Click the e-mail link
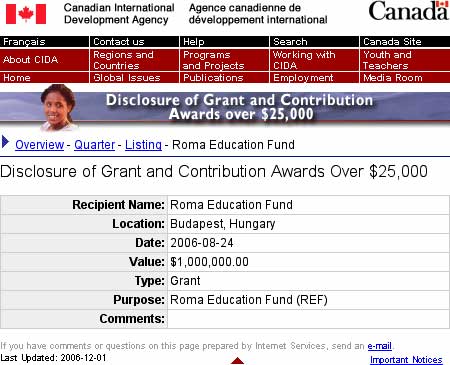Screen dimensions: 450x365 click(x=380, y=346)
